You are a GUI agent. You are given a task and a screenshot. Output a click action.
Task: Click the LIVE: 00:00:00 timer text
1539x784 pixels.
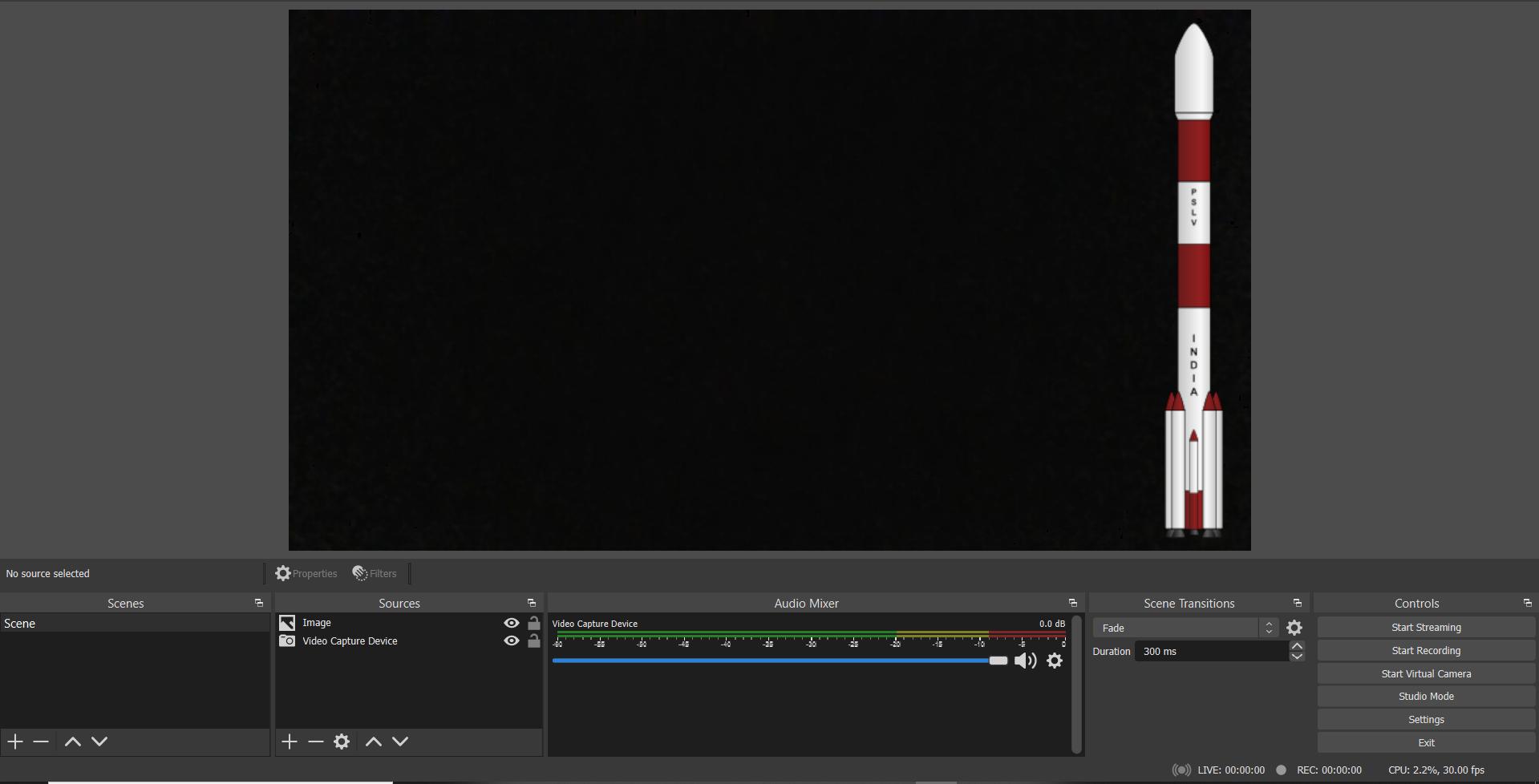click(x=1231, y=770)
